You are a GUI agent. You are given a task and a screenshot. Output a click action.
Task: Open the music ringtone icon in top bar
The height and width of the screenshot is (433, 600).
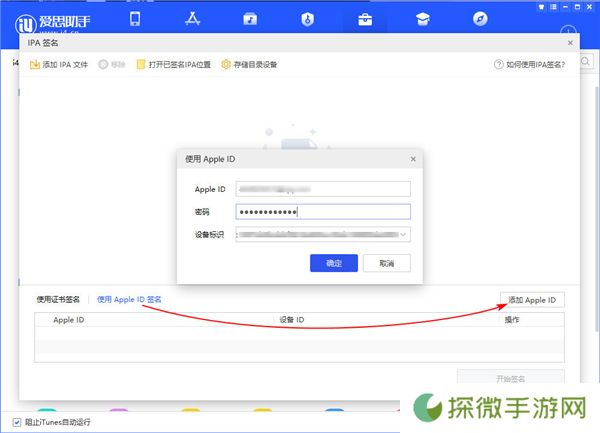(250, 19)
